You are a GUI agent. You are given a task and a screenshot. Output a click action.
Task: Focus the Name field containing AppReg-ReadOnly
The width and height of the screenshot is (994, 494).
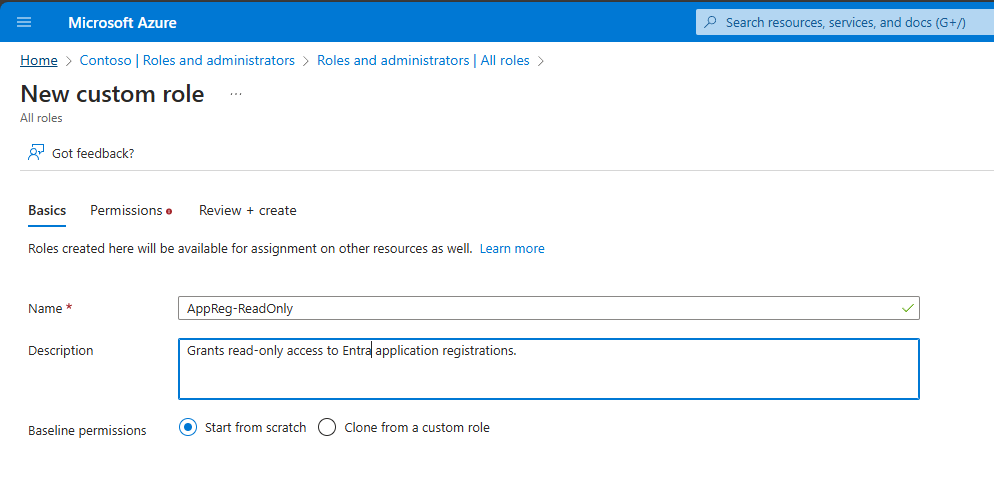click(540, 309)
